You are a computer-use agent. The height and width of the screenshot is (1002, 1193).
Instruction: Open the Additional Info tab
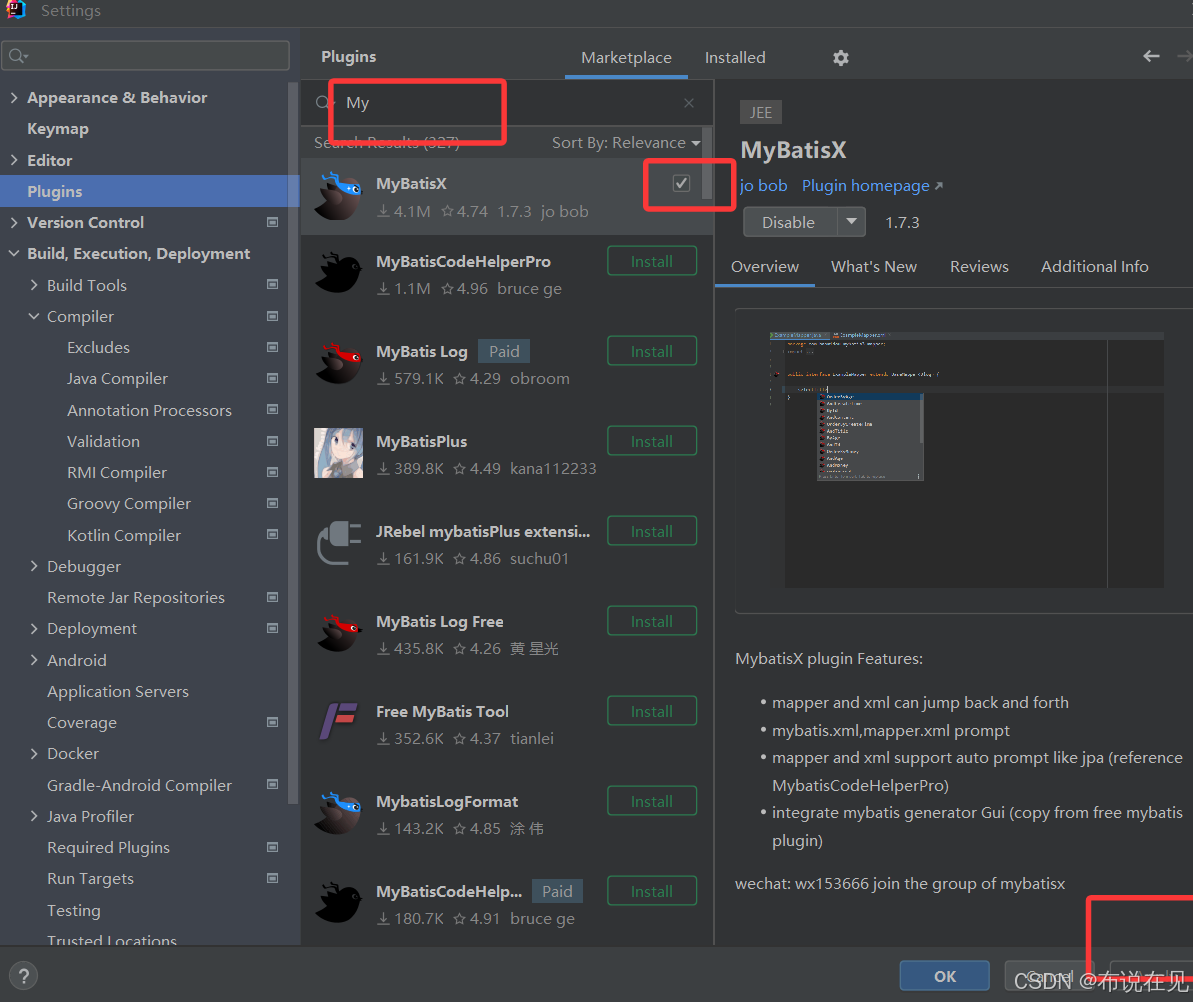[x=1094, y=267]
